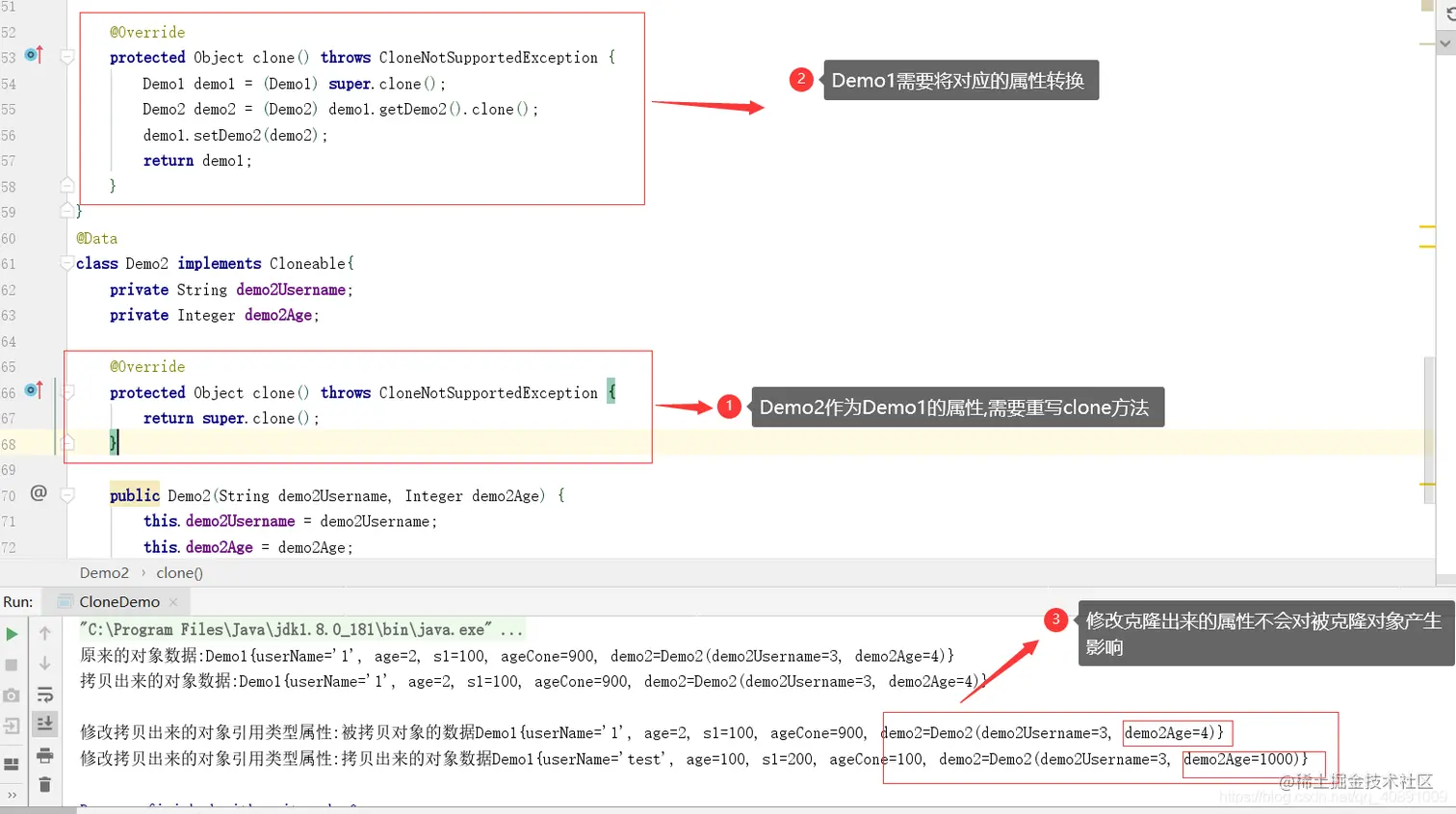
Task: Click the yellow warning stripe beside line 59
Action: (x=1427, y=226)
